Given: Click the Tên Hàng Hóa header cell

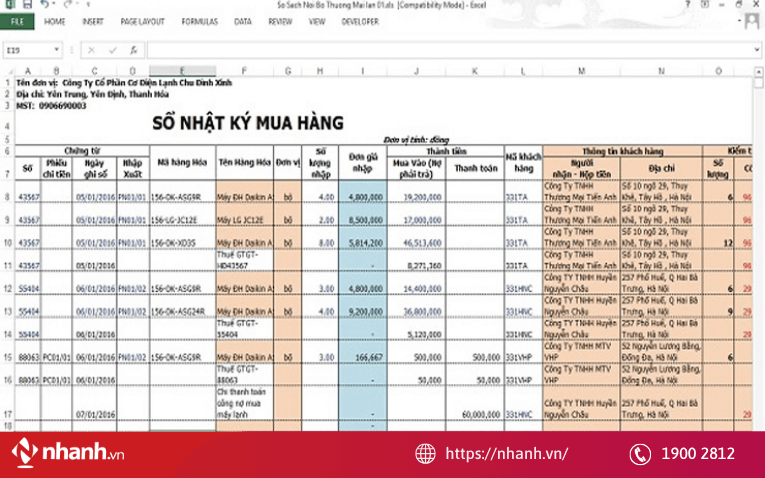Looking at the screenshot, I should click(x=244, y=163).
